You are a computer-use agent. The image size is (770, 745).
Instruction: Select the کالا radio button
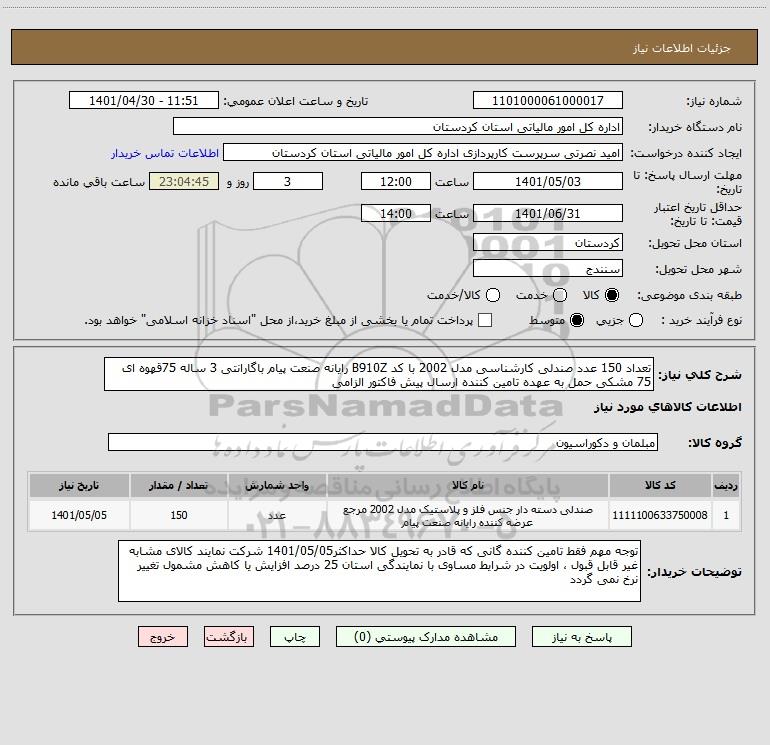pyautogui.click(x=612, y=295)
